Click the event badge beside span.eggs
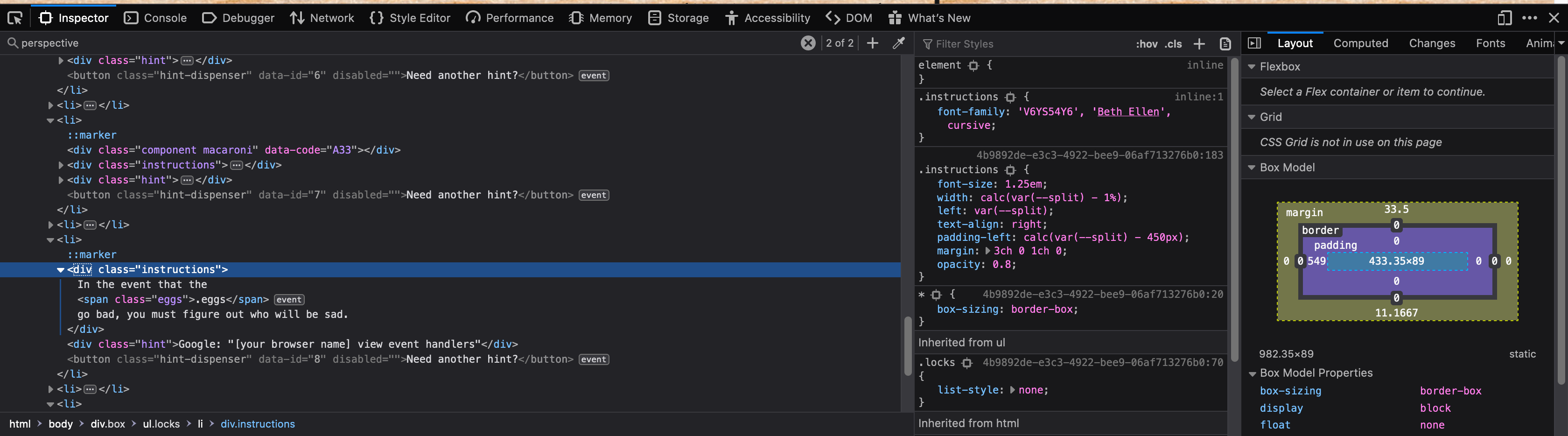Image resolution: width=1568 pixels, height=436 pixels. click(x=289, y=300)
